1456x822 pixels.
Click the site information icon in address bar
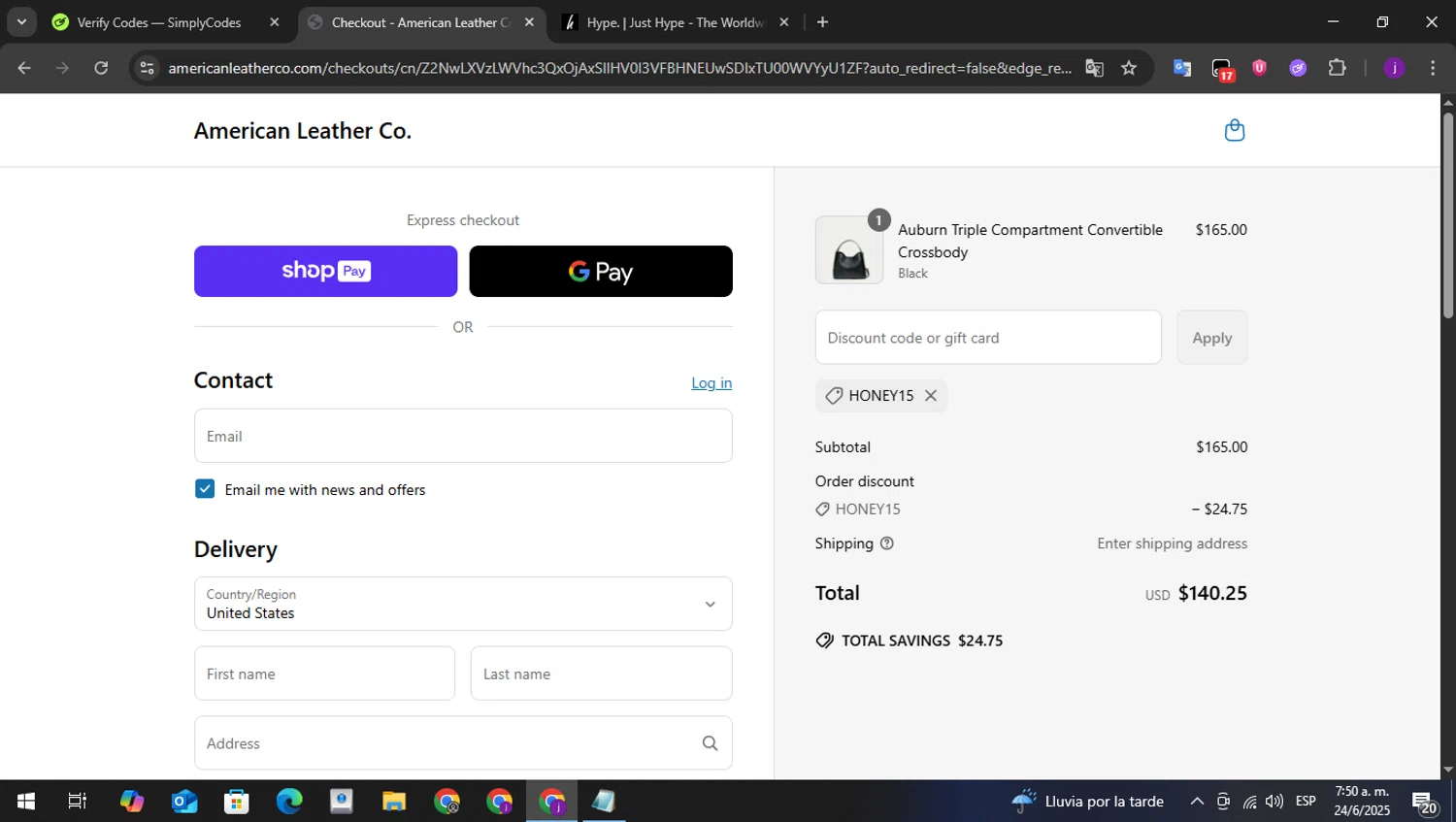pyautogui.click(x=147, y=68)
